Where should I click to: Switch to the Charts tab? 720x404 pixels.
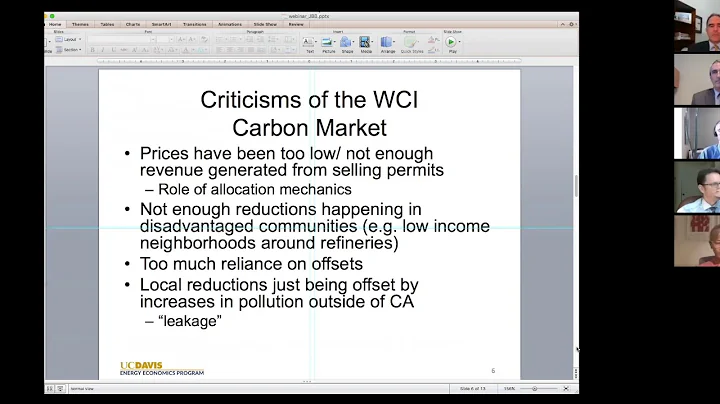click(x=133, y=24)
